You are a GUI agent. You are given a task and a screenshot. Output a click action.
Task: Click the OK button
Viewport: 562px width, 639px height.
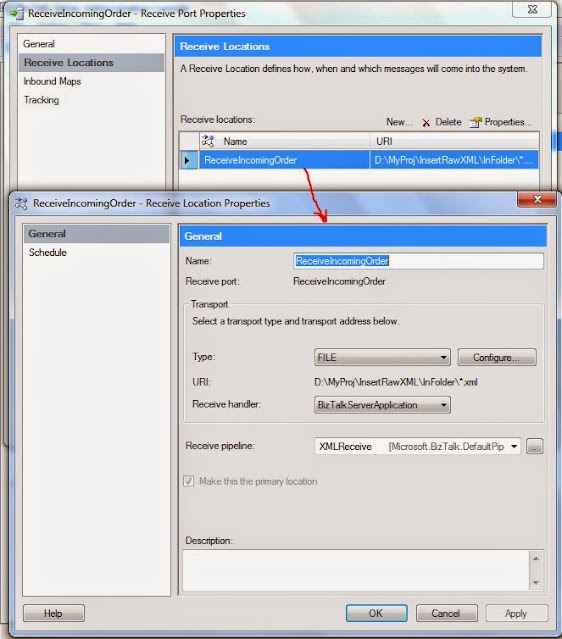(x=376, y=613)
